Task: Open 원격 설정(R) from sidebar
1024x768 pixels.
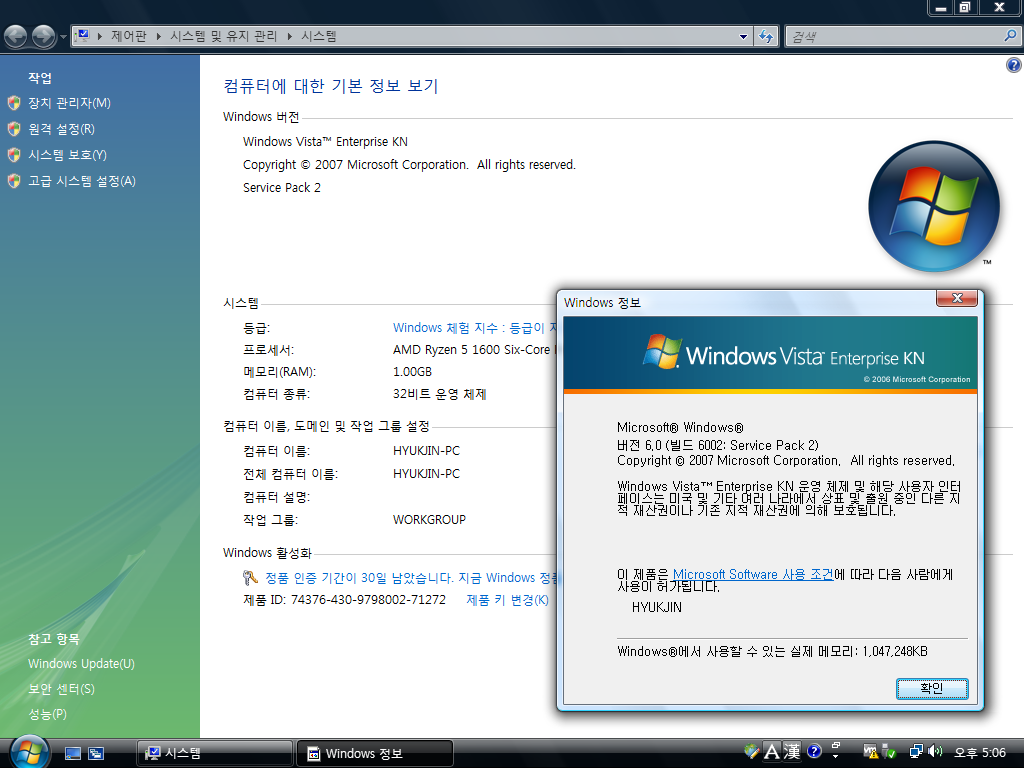Action: tap(61, 129)
